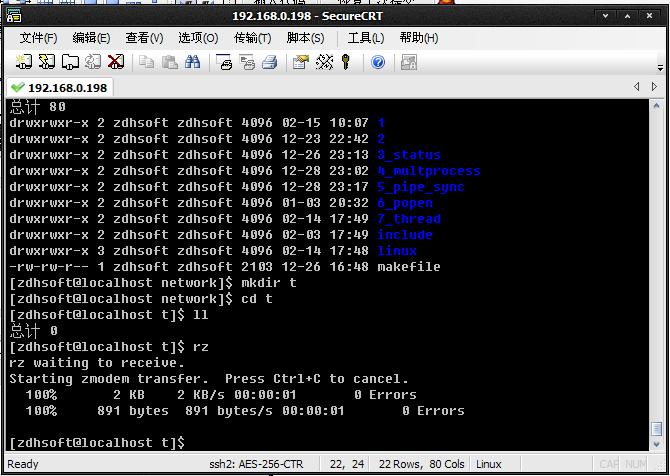Click the terminal scrollbar down arrow
Screen dimensions: 670x476
656,444
